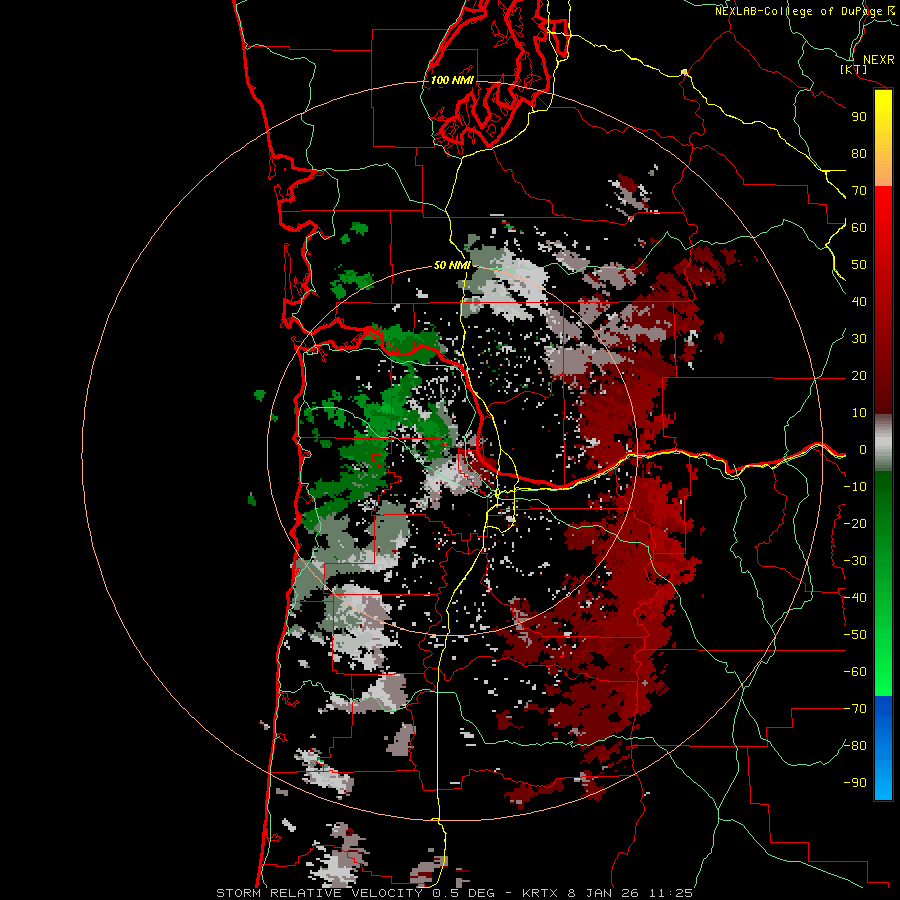Click the [KT] units label
The height and width of the screenshot is (900, 900).
pos(853,69)
